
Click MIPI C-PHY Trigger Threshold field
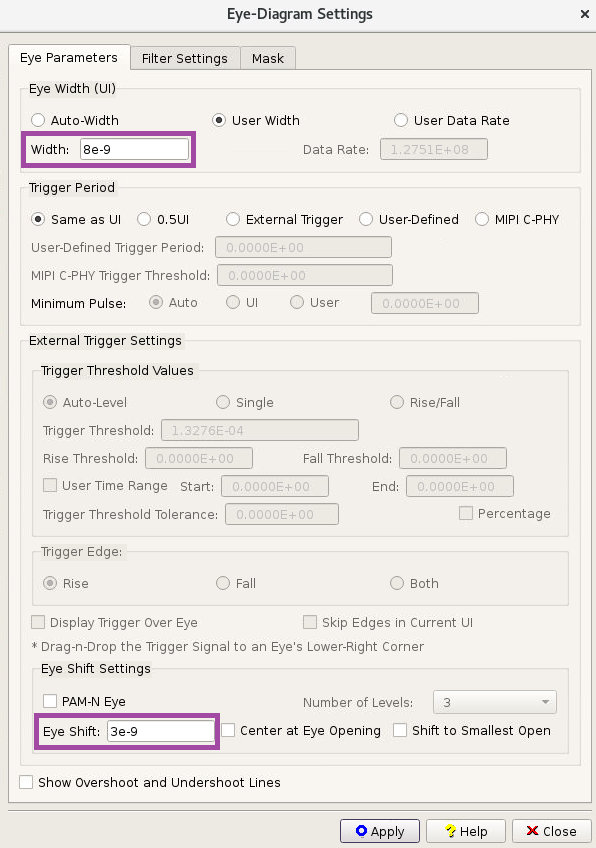pyautogui.click(x=305, y=275)
